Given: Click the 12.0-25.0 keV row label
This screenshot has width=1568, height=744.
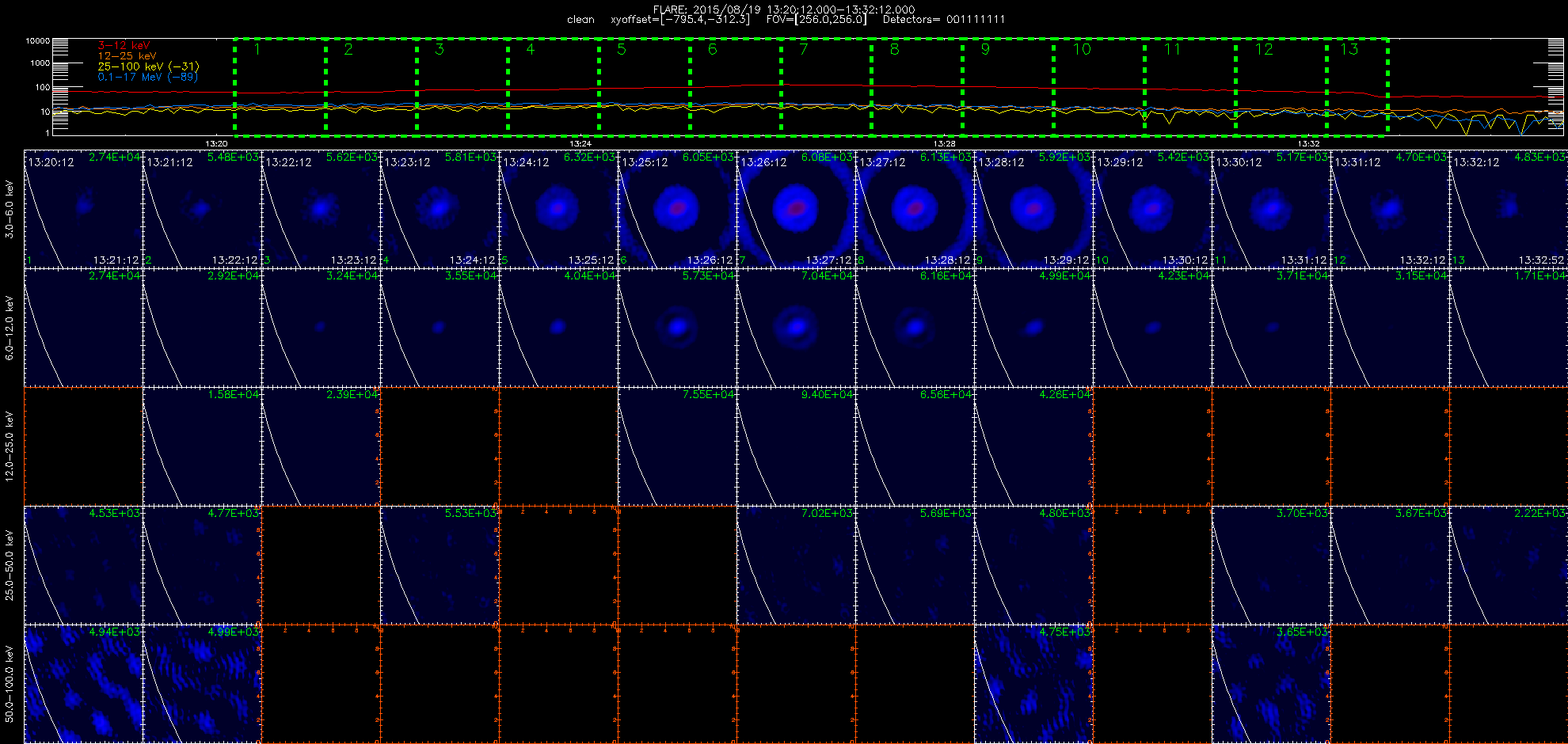Looking at the screenshot, I should 10,446.
